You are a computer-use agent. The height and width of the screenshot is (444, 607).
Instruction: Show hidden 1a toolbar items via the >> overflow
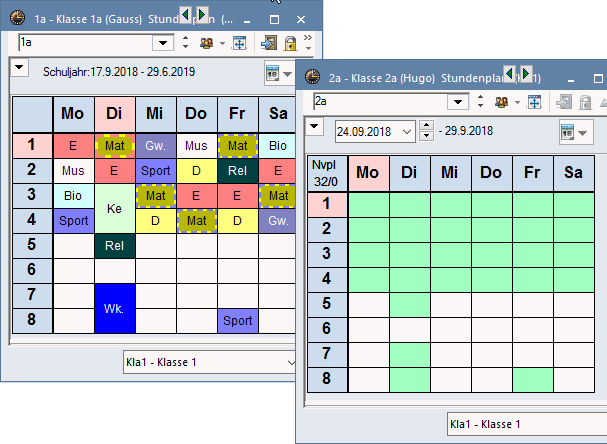(x=308, y=42)
